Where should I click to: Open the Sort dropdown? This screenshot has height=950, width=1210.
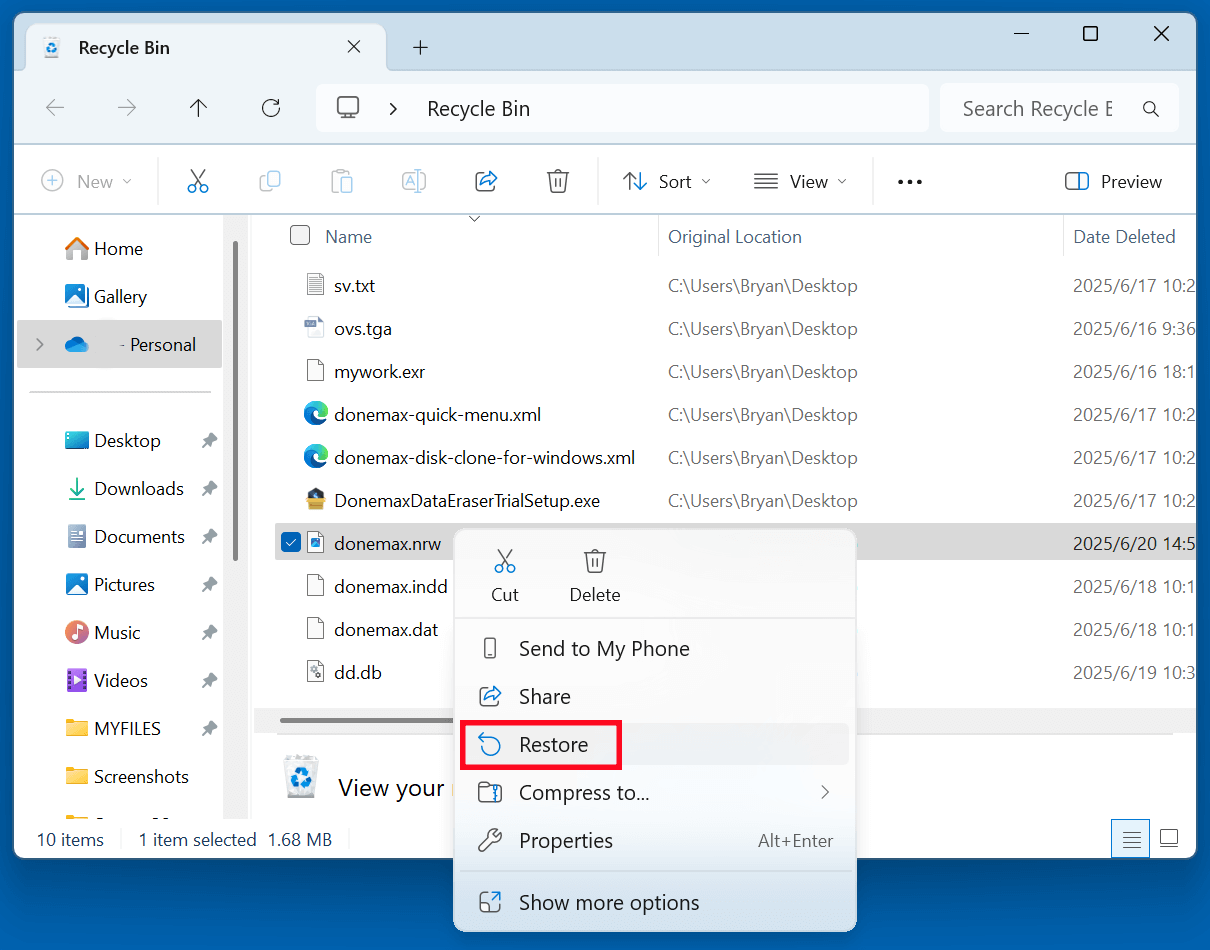(x=667, y=181)
